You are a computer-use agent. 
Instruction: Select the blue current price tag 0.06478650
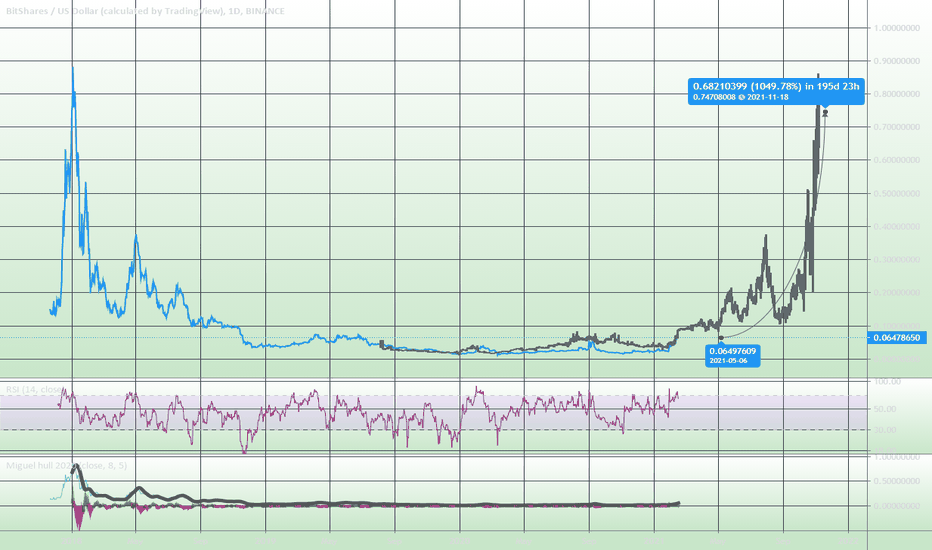click(x=899, y=338)
